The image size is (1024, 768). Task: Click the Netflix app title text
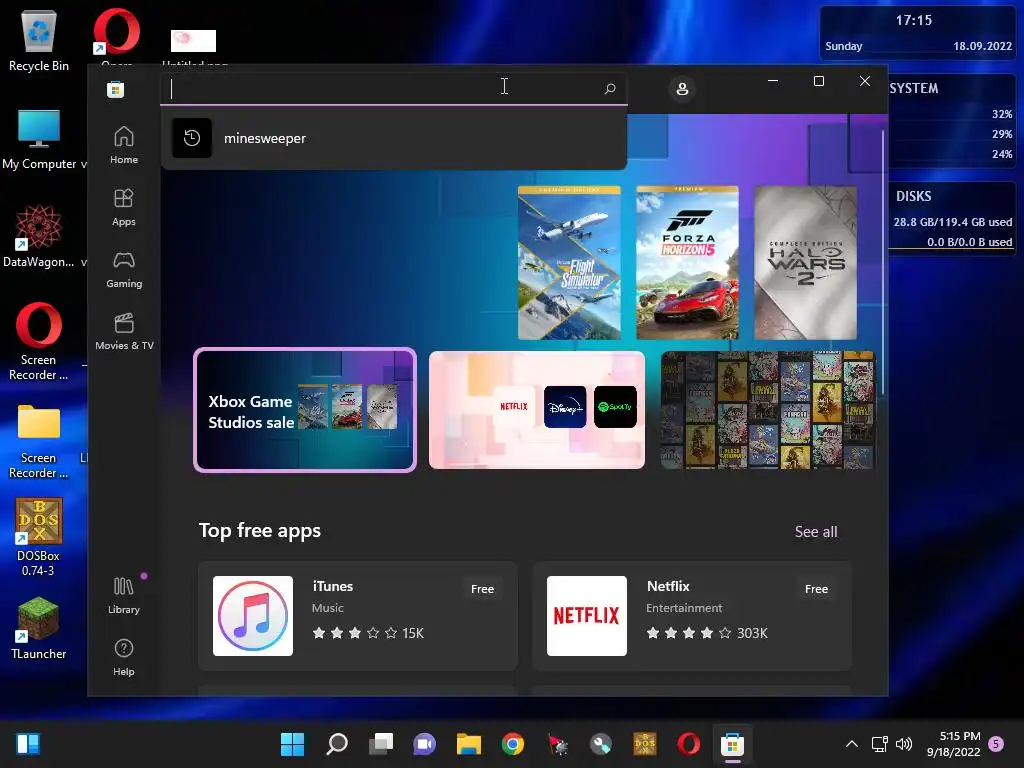click(668, 586)
